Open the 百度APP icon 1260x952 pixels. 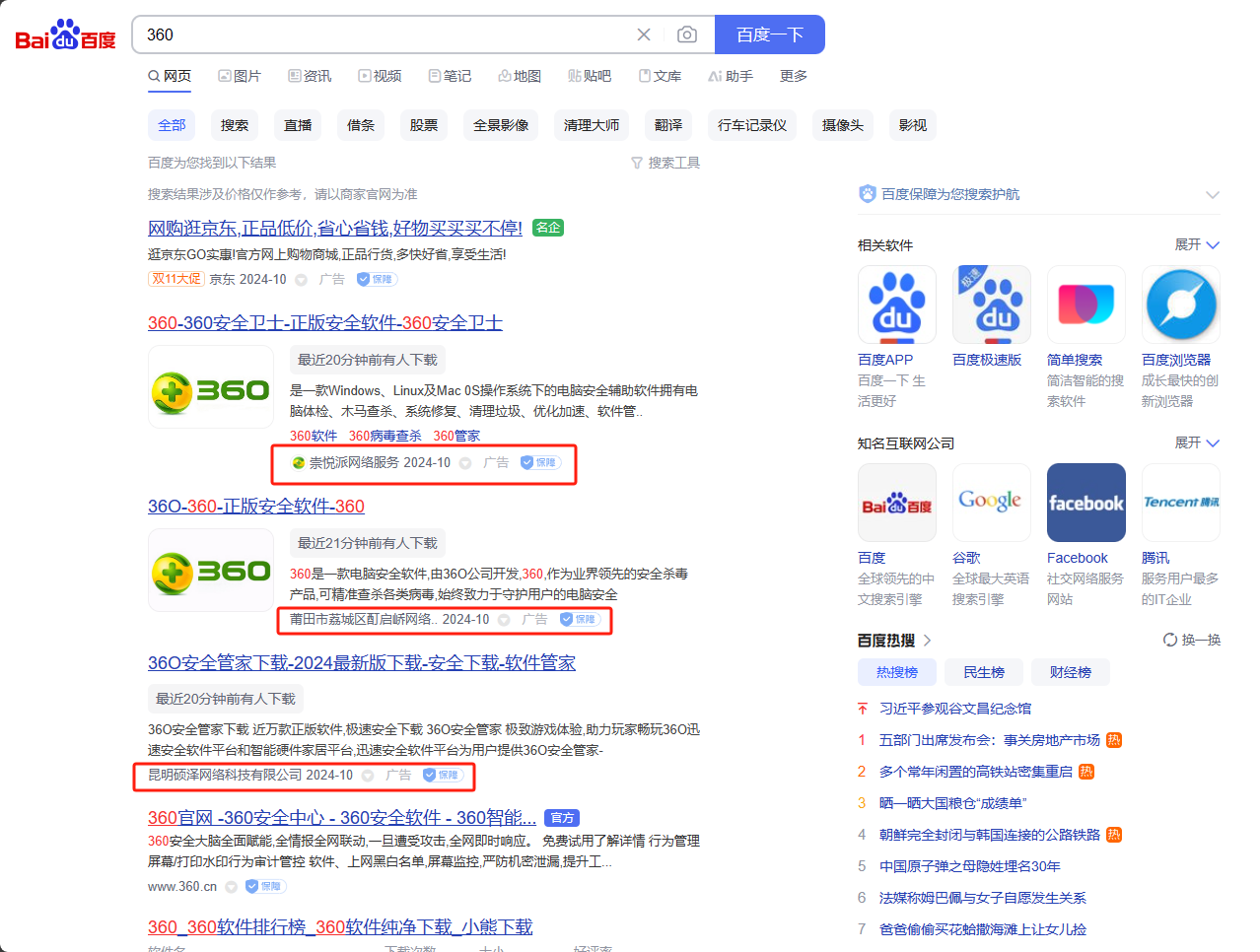tap(897, 305)
